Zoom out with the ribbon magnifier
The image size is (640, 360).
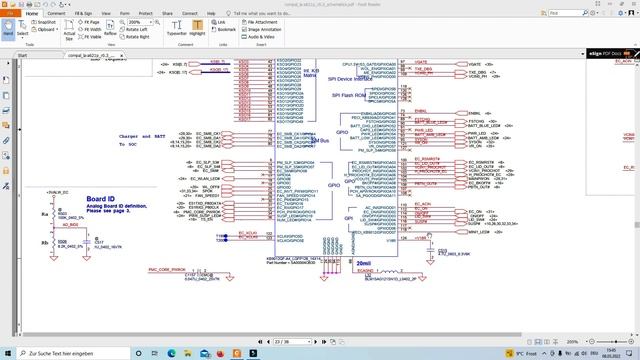[x=122, y=22]
